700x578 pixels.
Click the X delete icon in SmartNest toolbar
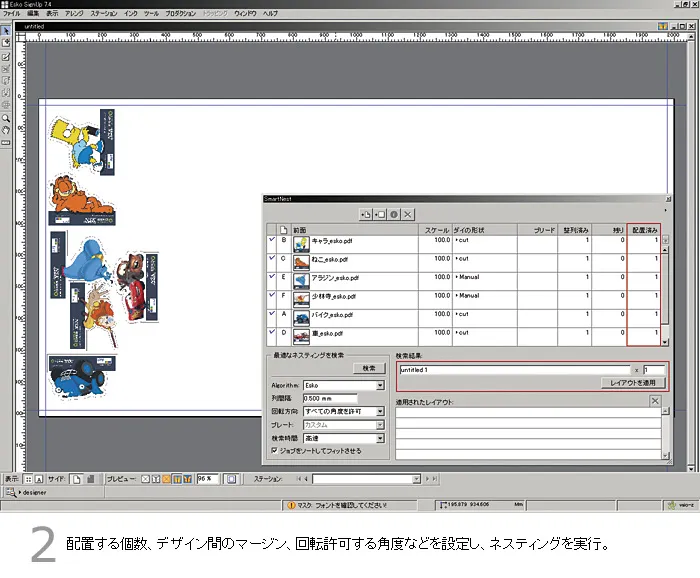tap(408, 214)
